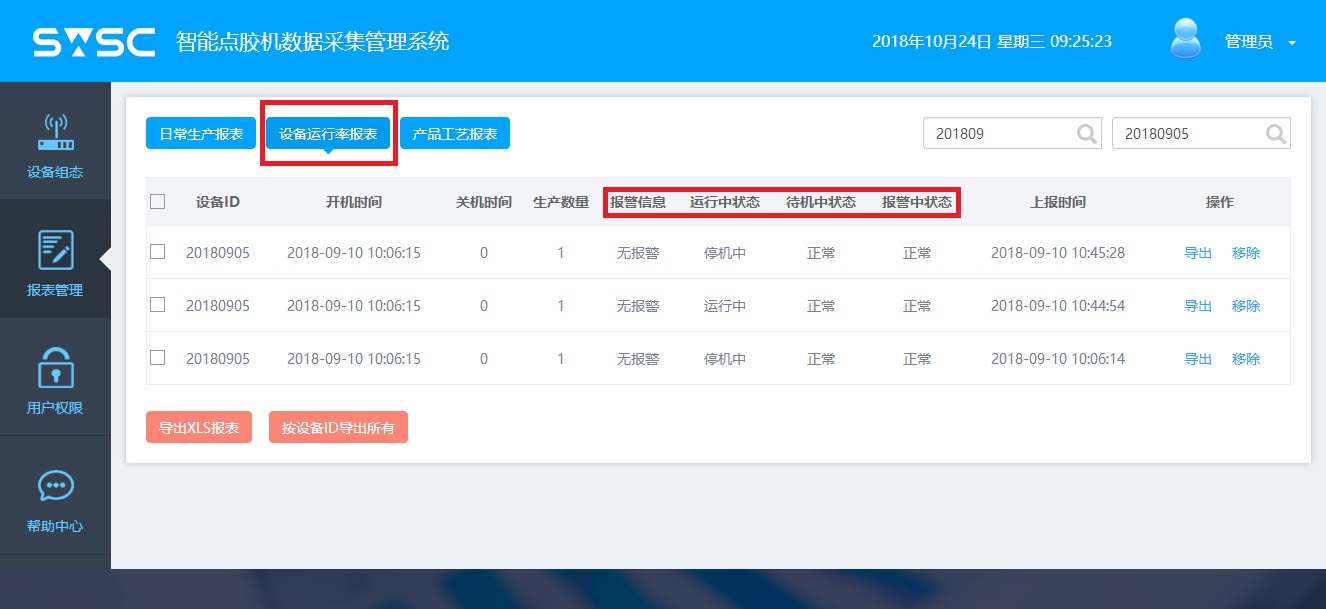The height and width of the screenshot is (609, 1326).
Task: Click search magnifier in 201809 field
Action: 1087,133
